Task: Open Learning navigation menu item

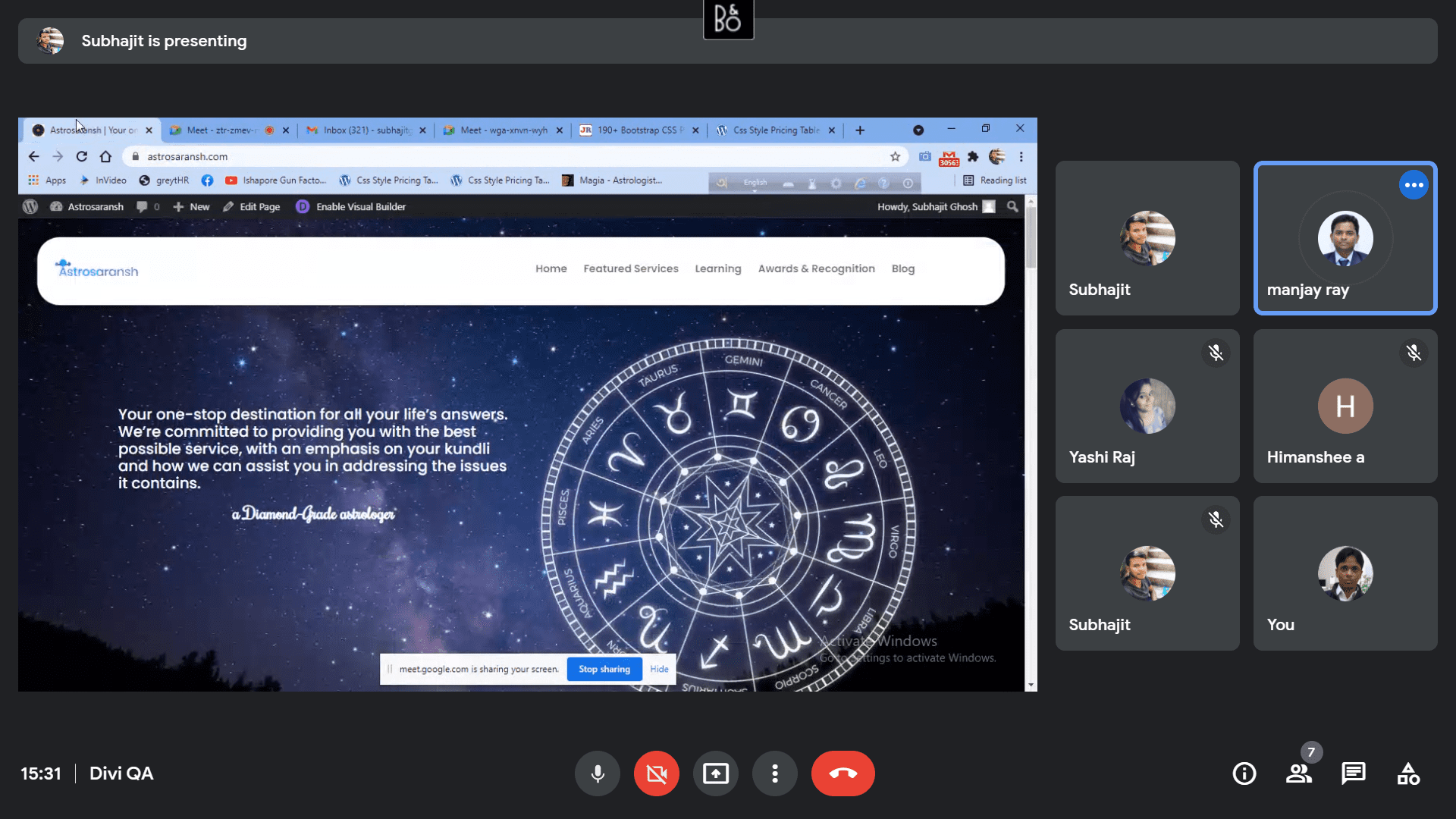Action: point(718,268)
